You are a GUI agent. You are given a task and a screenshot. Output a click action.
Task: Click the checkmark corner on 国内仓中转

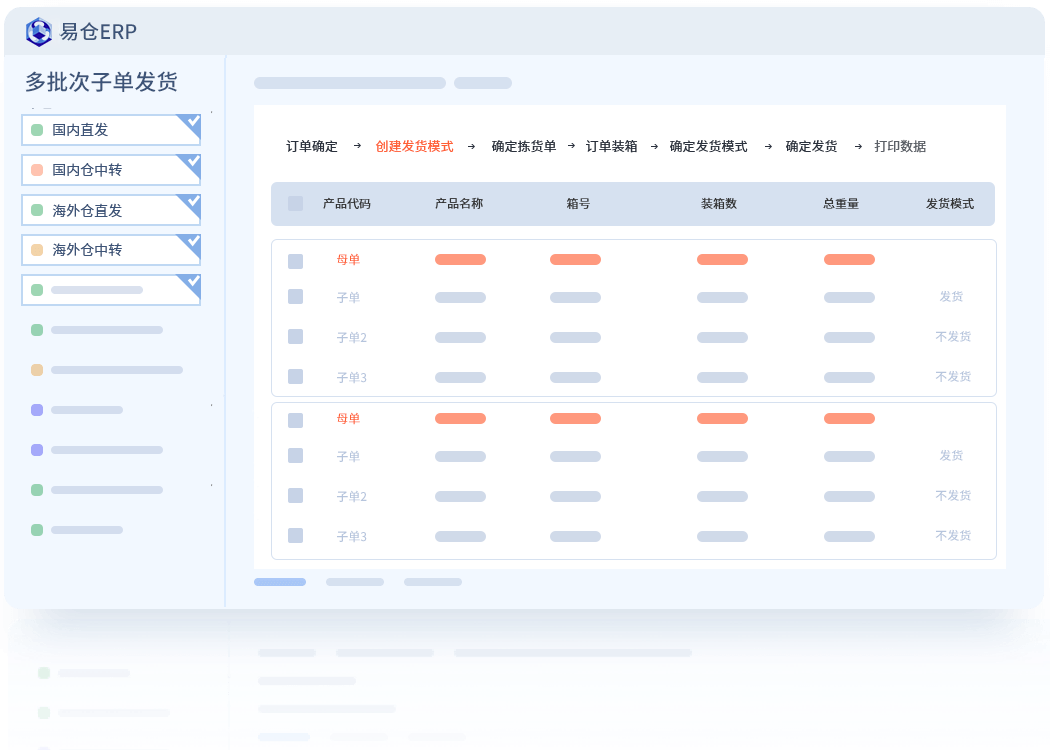(x=191, y=165)
